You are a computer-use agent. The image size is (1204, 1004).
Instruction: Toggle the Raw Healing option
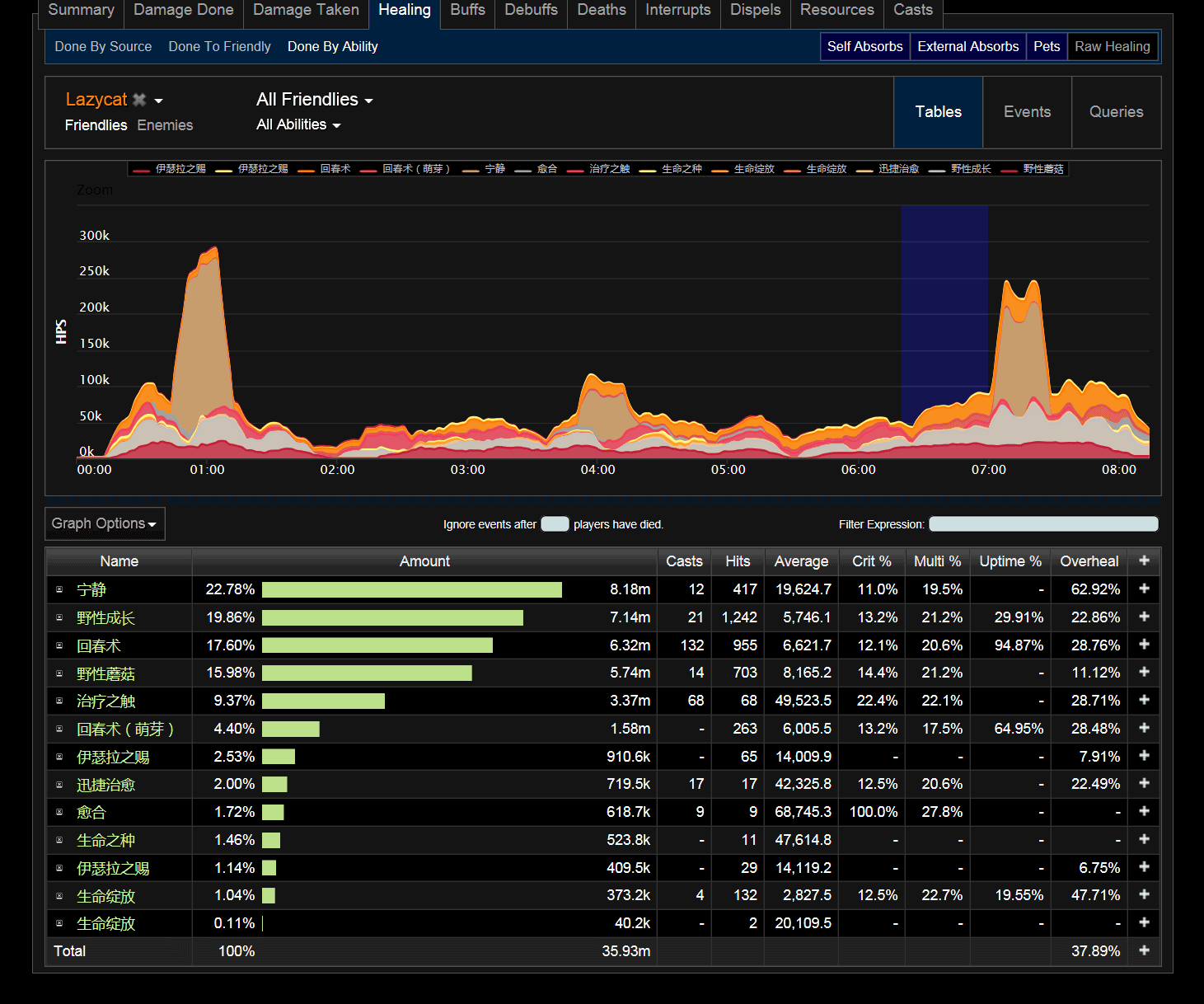[1112, 47]
